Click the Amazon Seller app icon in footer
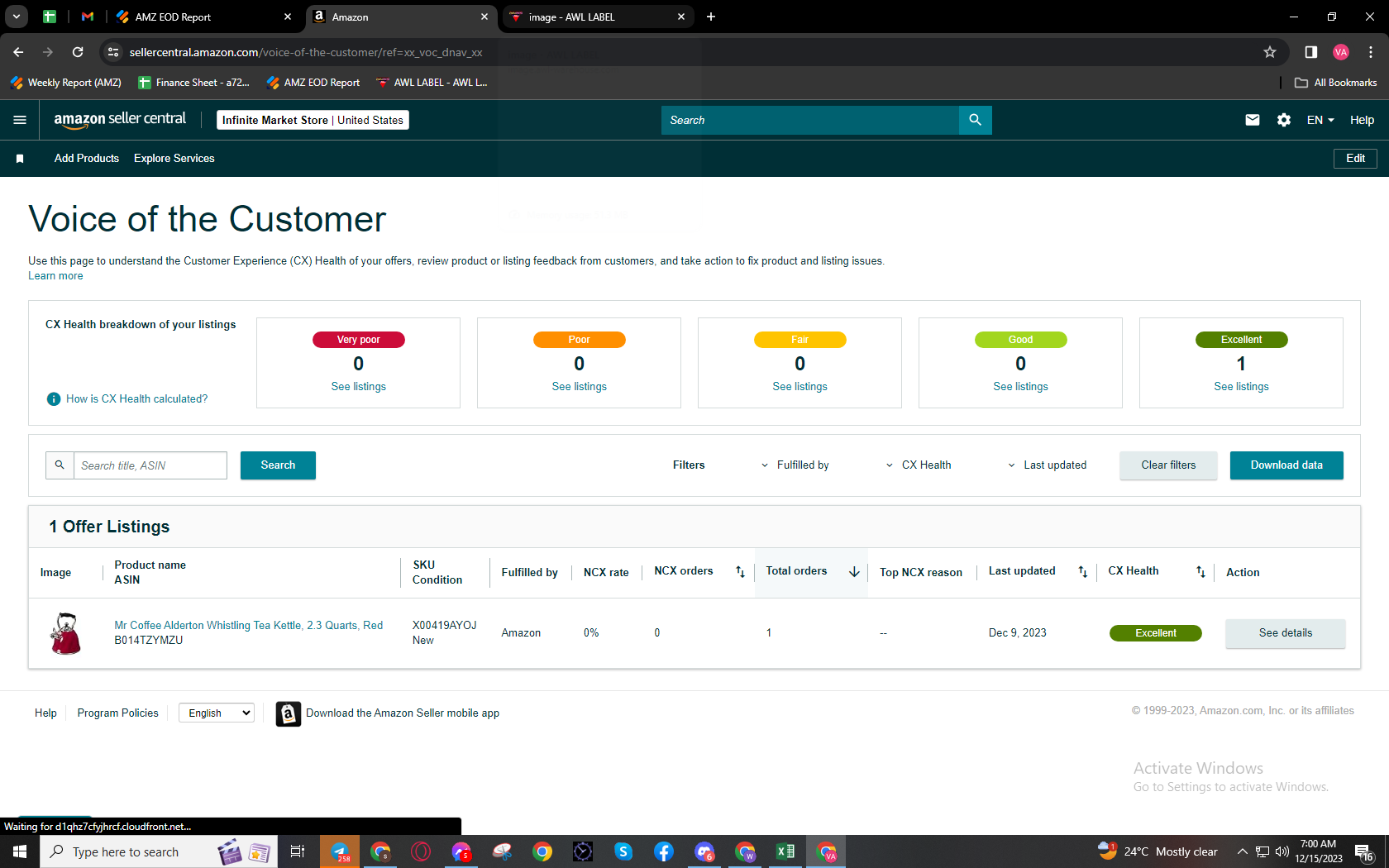The width and height of the screenshot is (1389, 868). (x=288, y=713)
